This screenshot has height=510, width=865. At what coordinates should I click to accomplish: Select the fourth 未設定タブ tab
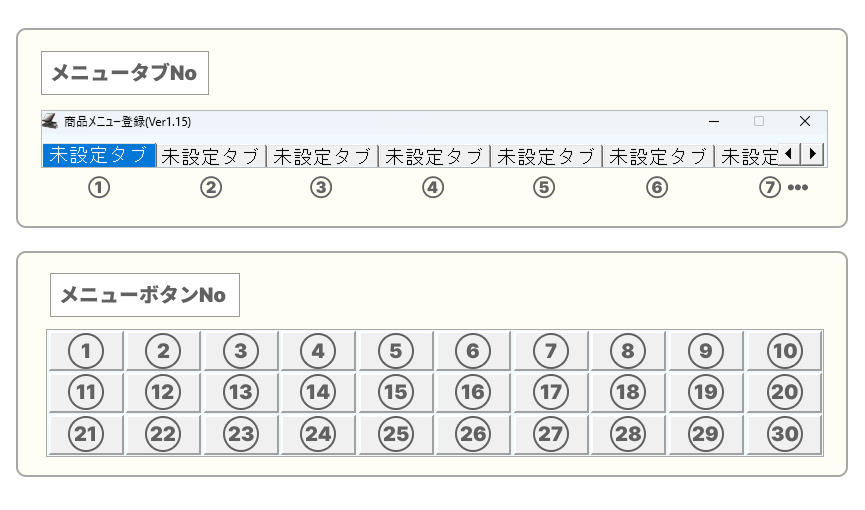(x=434, y=156)
